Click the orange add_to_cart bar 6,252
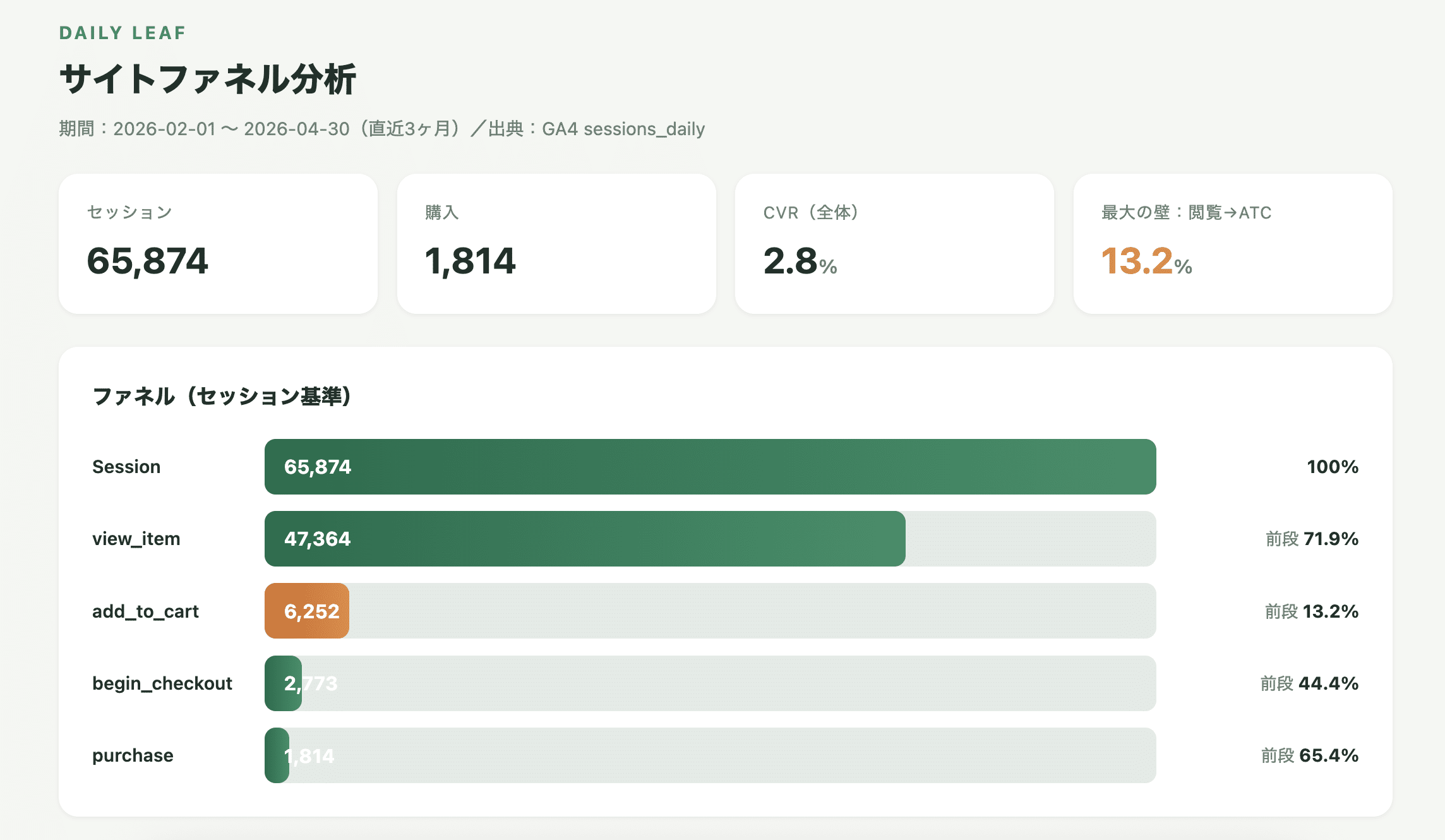Image resolution: width=1445 pixels, height=840 pixels. click(307, 611)
